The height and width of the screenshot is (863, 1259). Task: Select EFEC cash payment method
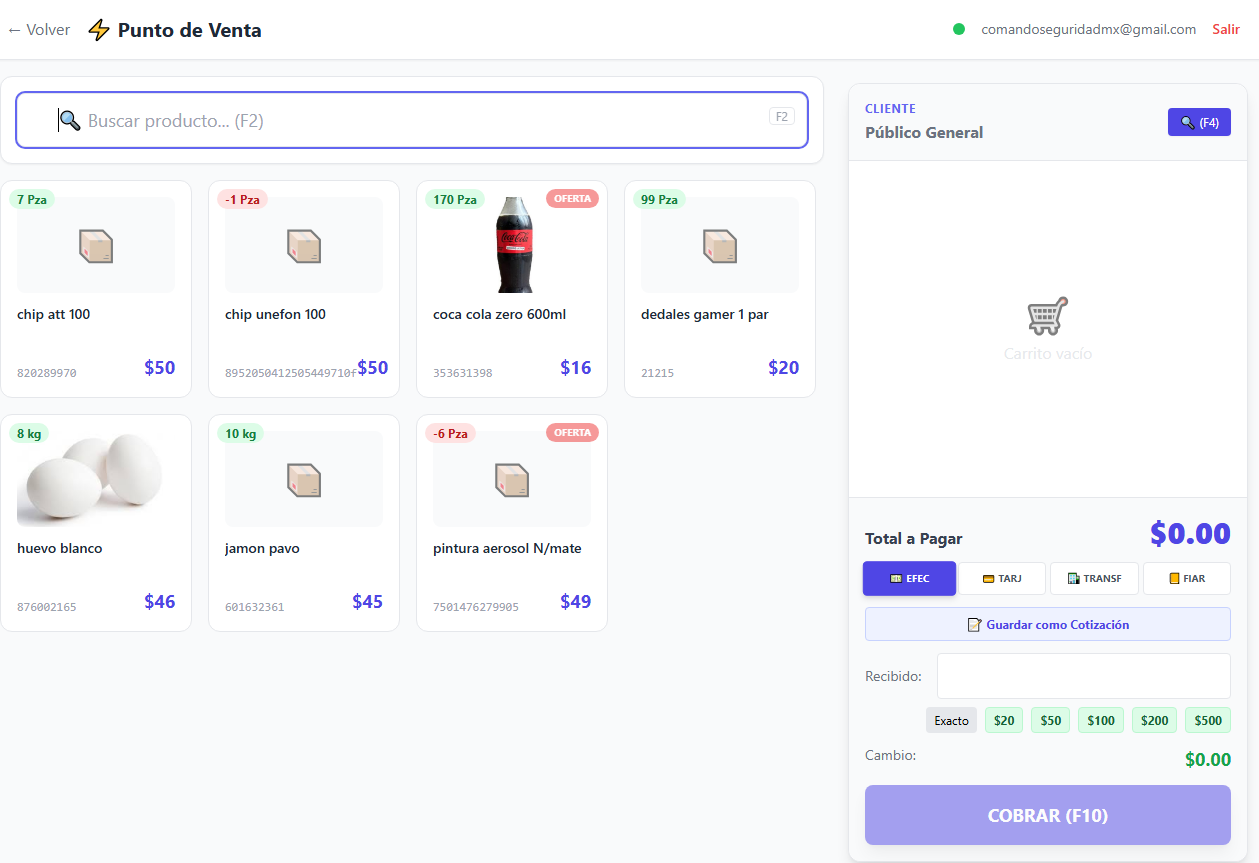pos(909,578)
